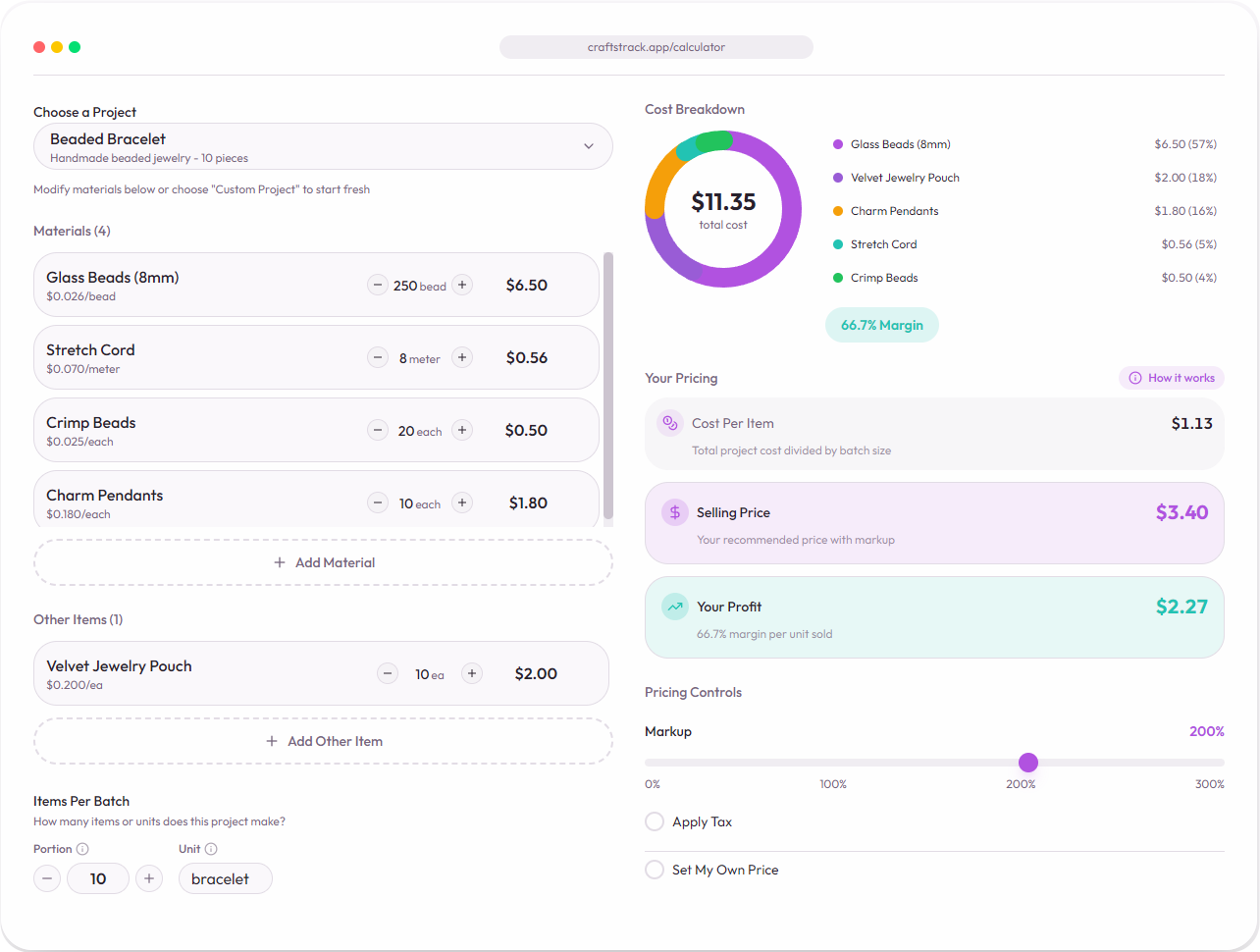This screenshot has width=1260, height=952.
Task: Enable the Apply Tax option
Action: (655, 821)
